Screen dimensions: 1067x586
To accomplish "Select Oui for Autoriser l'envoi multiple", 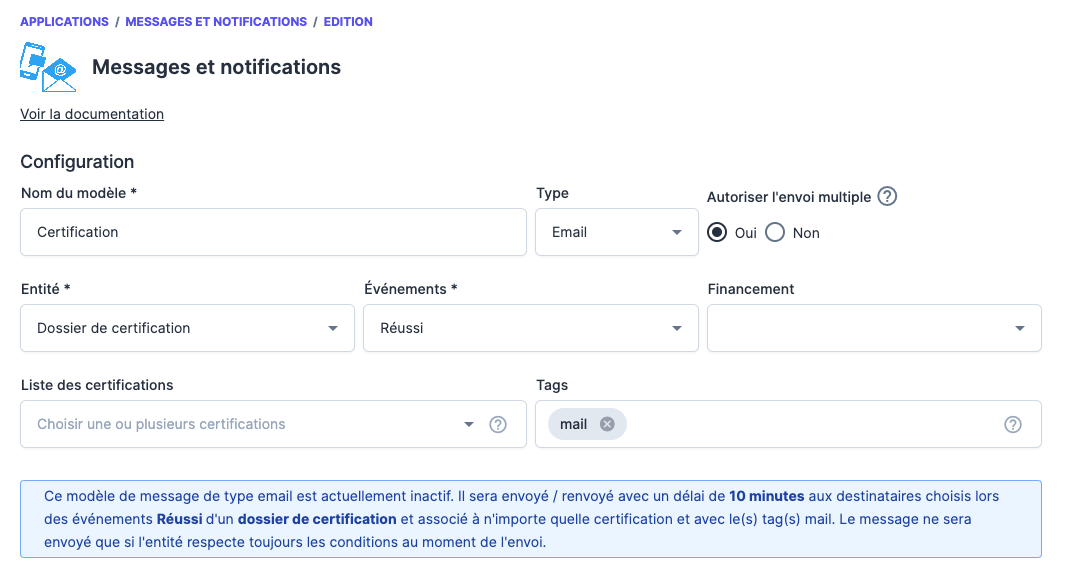I will click(717, 233).
